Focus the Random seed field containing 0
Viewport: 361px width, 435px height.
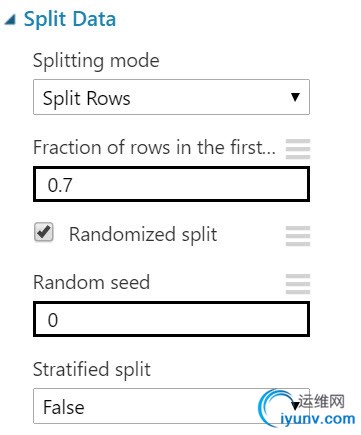coord(171,319)
